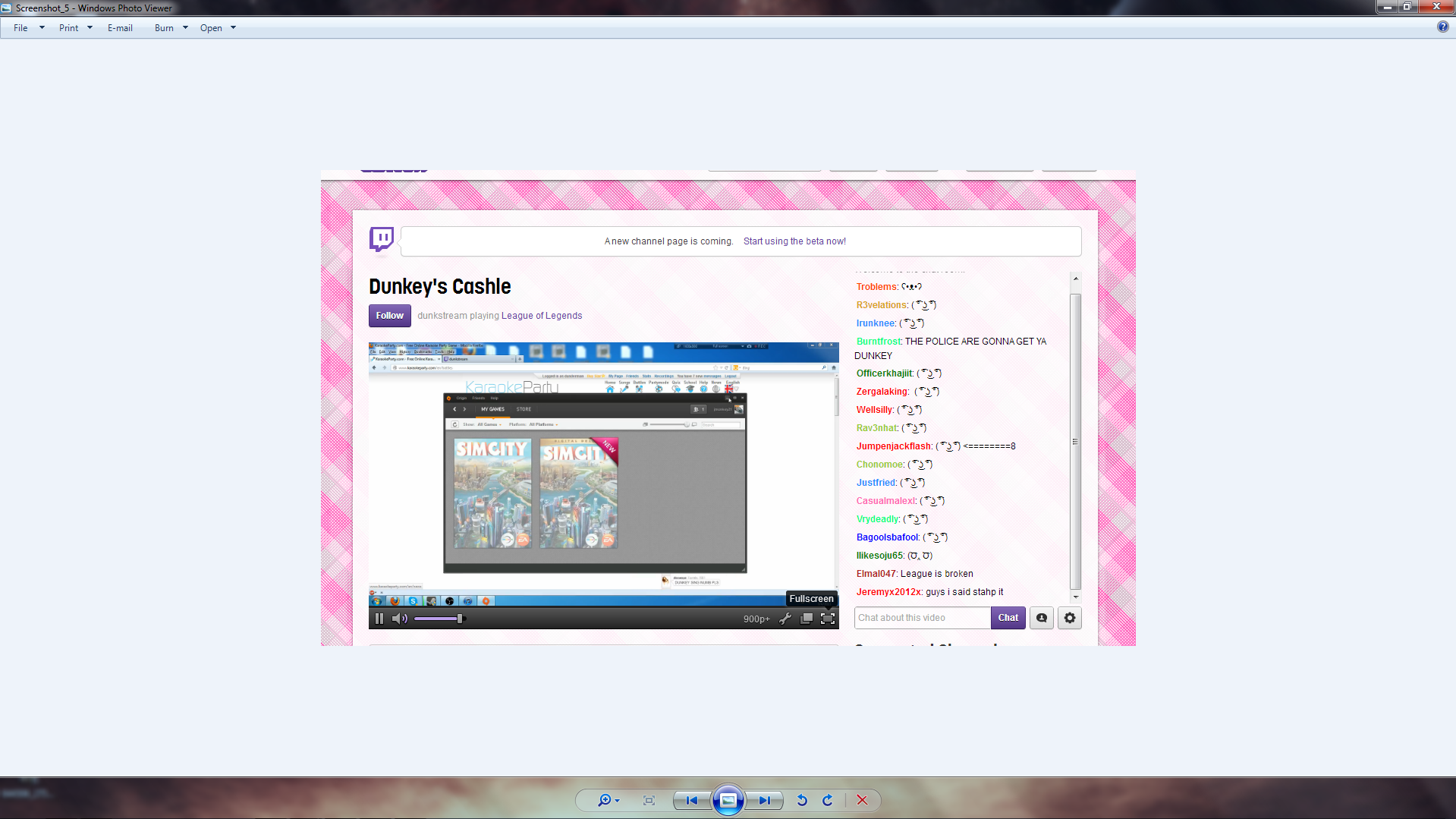This screenshot has height=819, width=1456.
Task: Open the chat viewer list icon
Action: pyautogui.click(x=1042, y=618)
